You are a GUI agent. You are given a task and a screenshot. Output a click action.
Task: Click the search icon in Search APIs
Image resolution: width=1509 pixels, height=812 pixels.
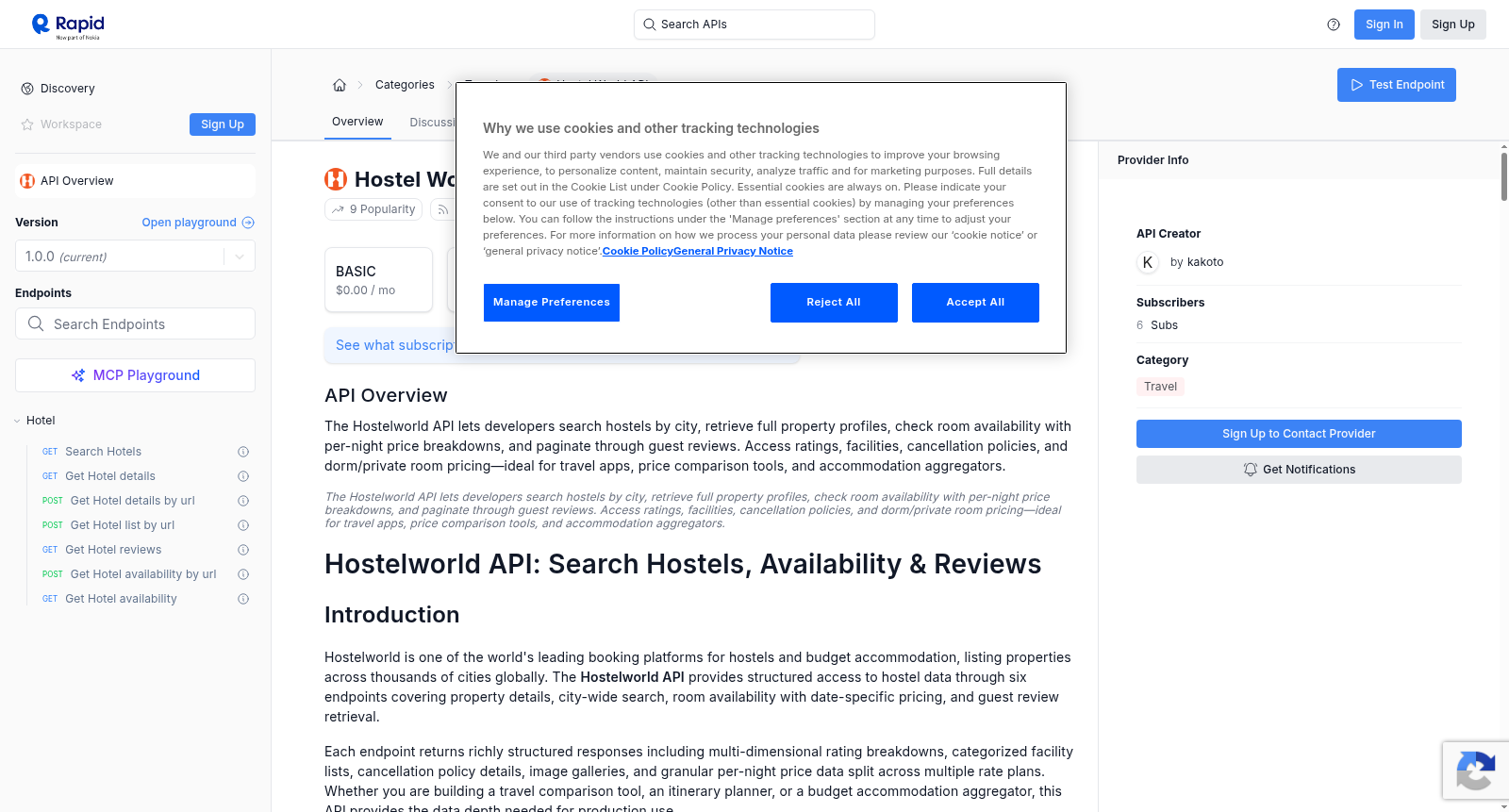[650, 25]
